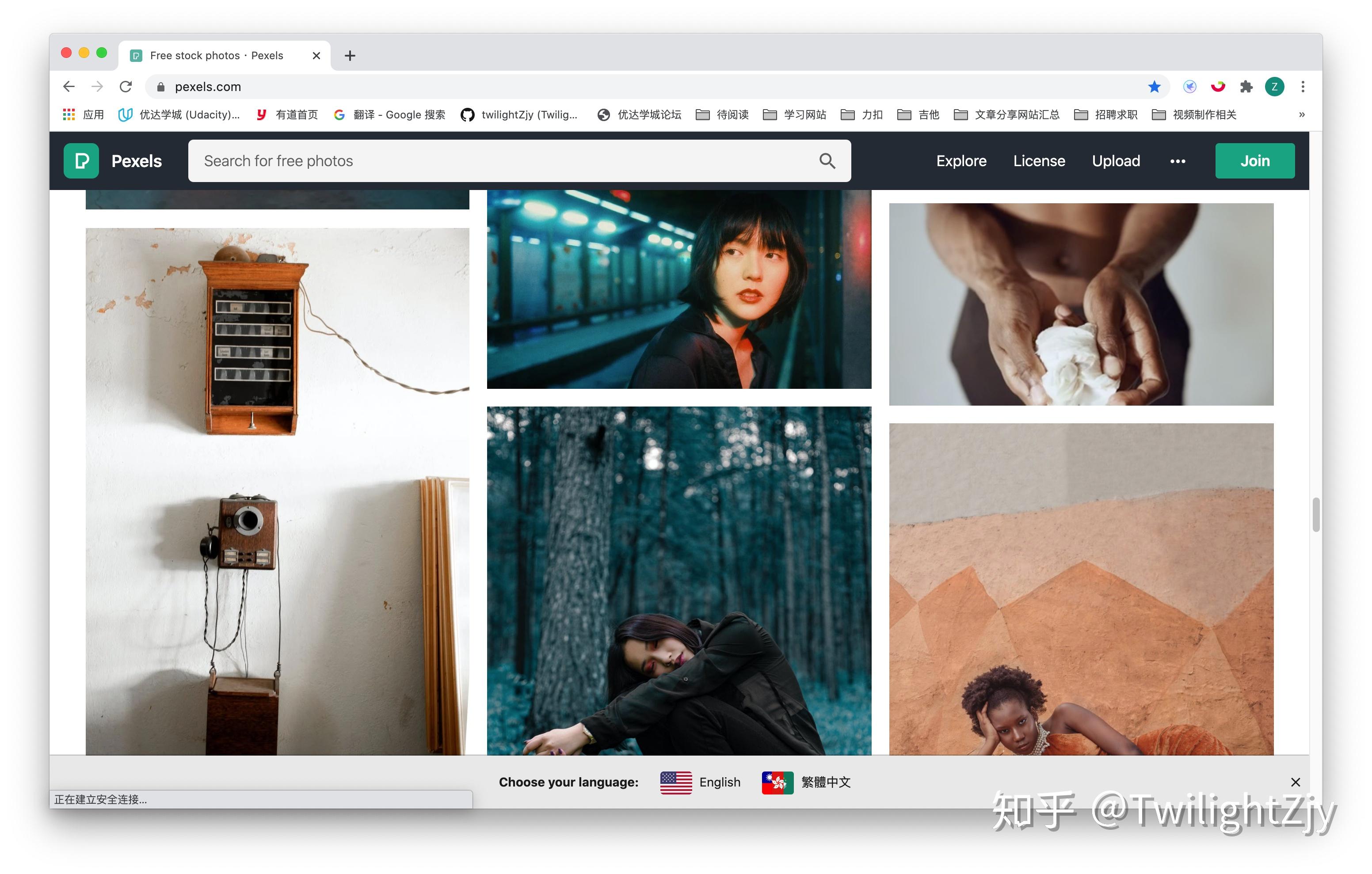1372x874 pixels.
Task: Click the Upload link
Action: click(1115, 161)
